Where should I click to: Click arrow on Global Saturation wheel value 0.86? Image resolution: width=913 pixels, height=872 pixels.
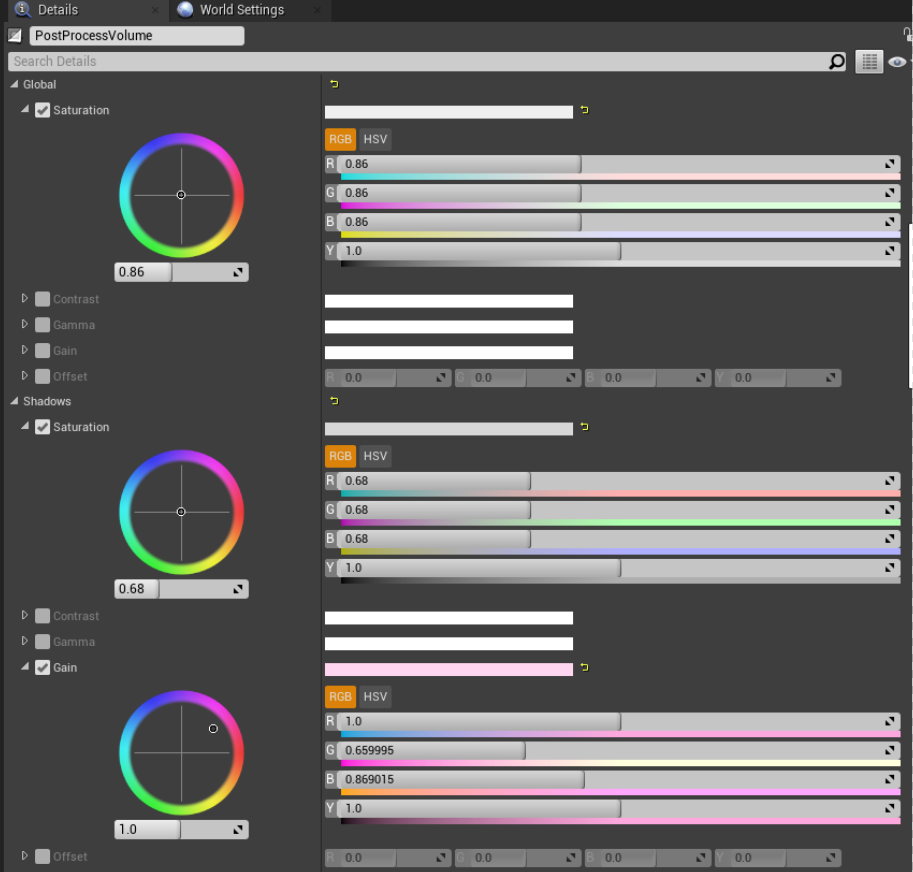(x=238, y=272)
